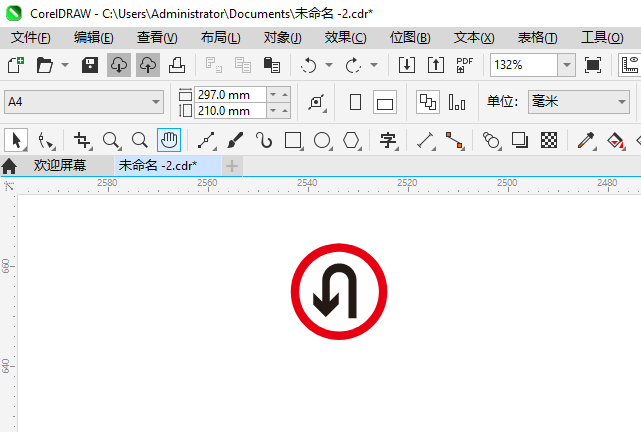
Task: Select the second magnifier tool
Action: [140, 141]
